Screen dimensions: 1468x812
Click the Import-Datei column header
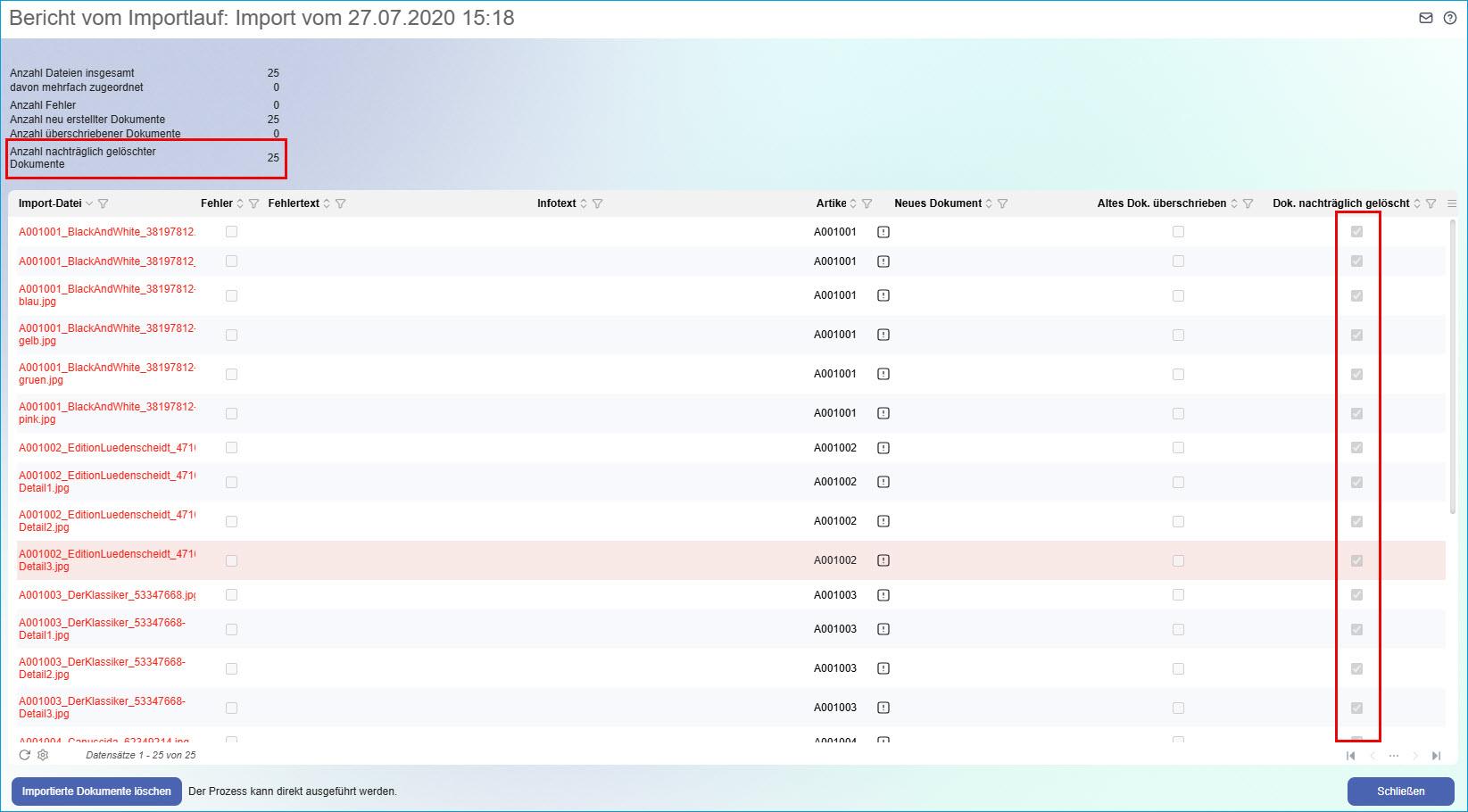(50, 203)
